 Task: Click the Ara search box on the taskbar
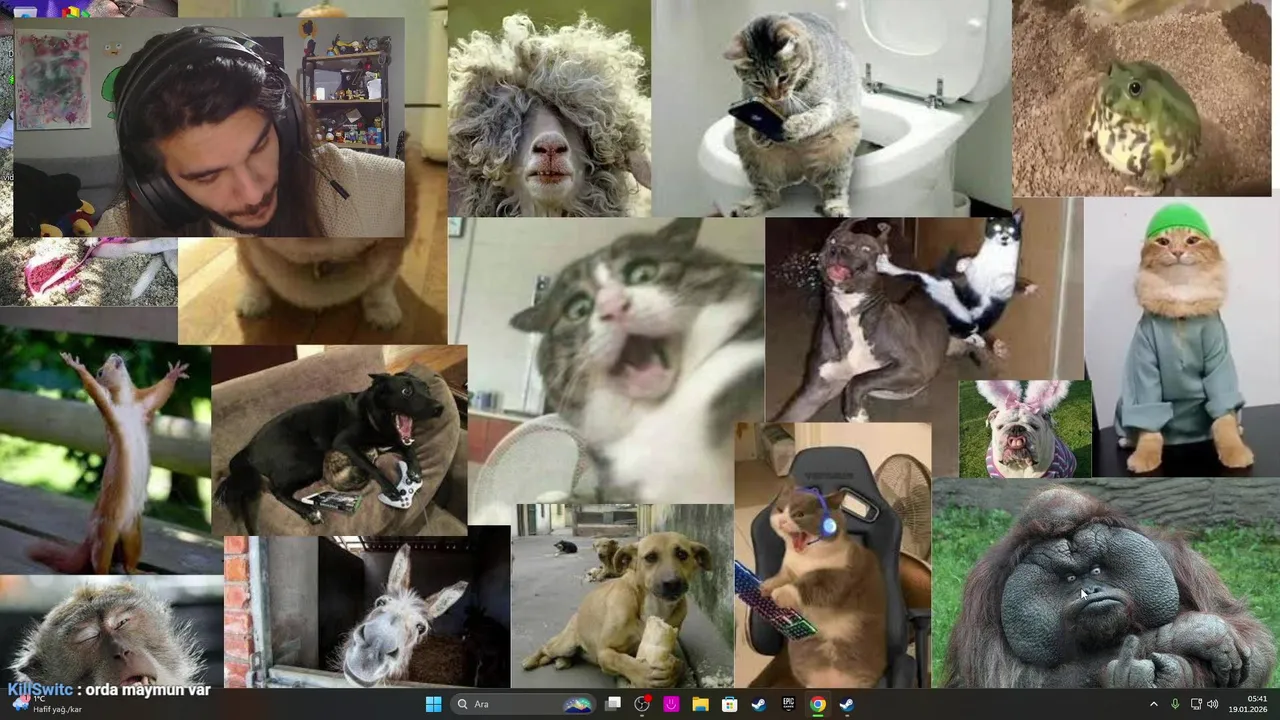(x=523, y=704)
